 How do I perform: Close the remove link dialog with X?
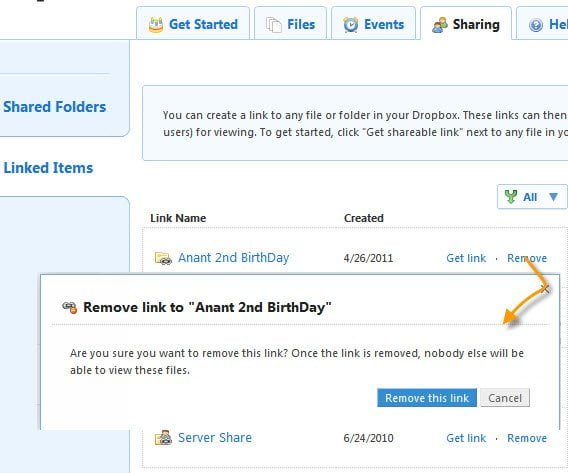click(x=545, y=289)
